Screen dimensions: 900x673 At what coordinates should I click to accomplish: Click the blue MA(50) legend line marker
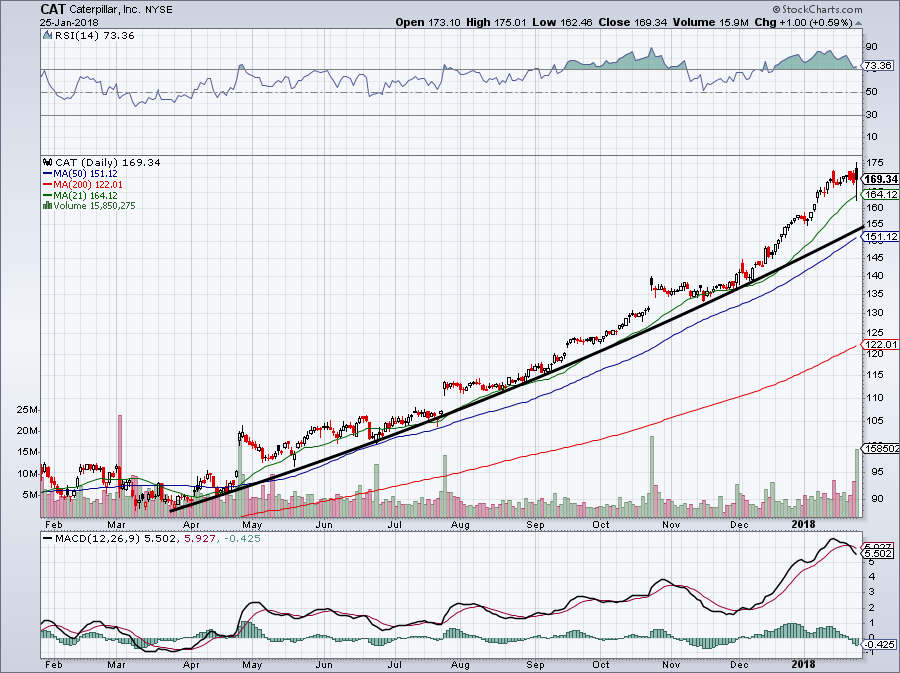(48, 174)
